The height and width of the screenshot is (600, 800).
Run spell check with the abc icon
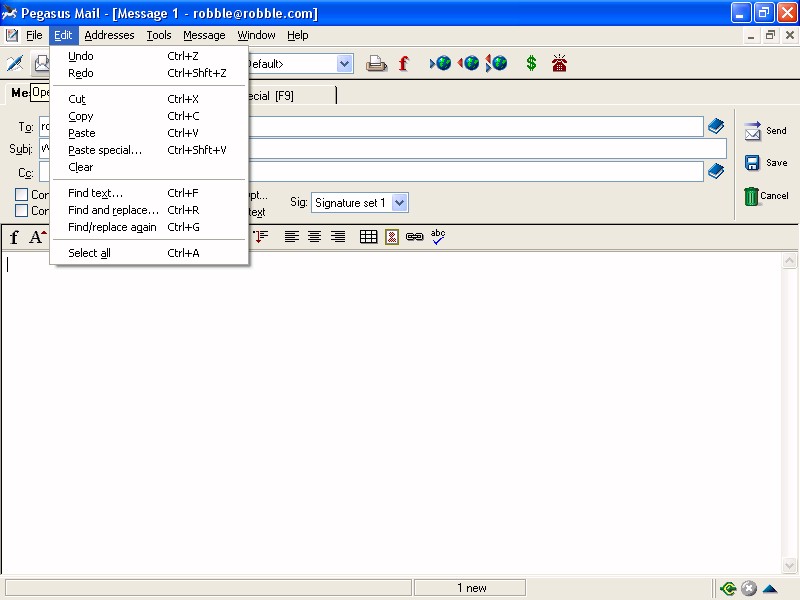[x=438, y=237]
